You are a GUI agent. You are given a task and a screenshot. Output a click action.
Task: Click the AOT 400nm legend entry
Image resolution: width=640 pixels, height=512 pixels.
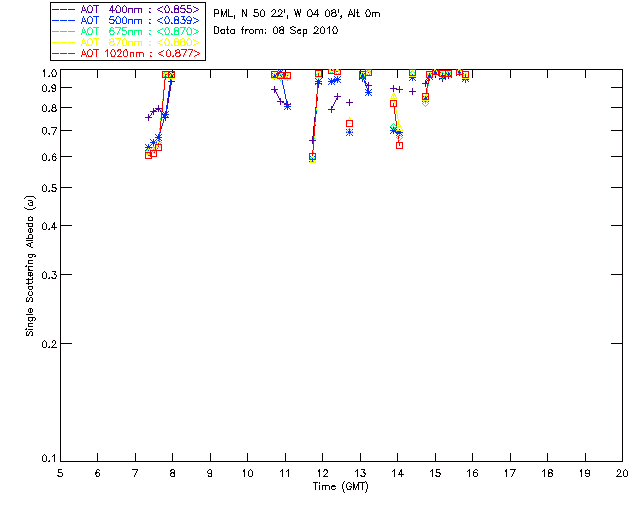(127, 9)
